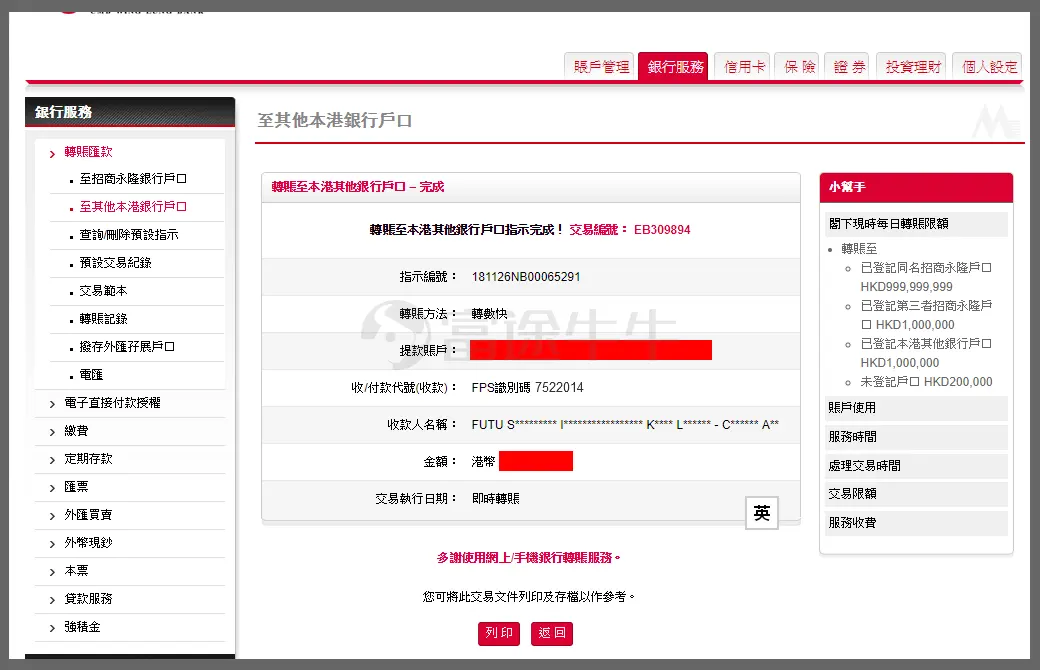This screenshot has height=670, width=1040.
Task: Open 服務收費 in the helper panel
Action: tap(852, 522)
